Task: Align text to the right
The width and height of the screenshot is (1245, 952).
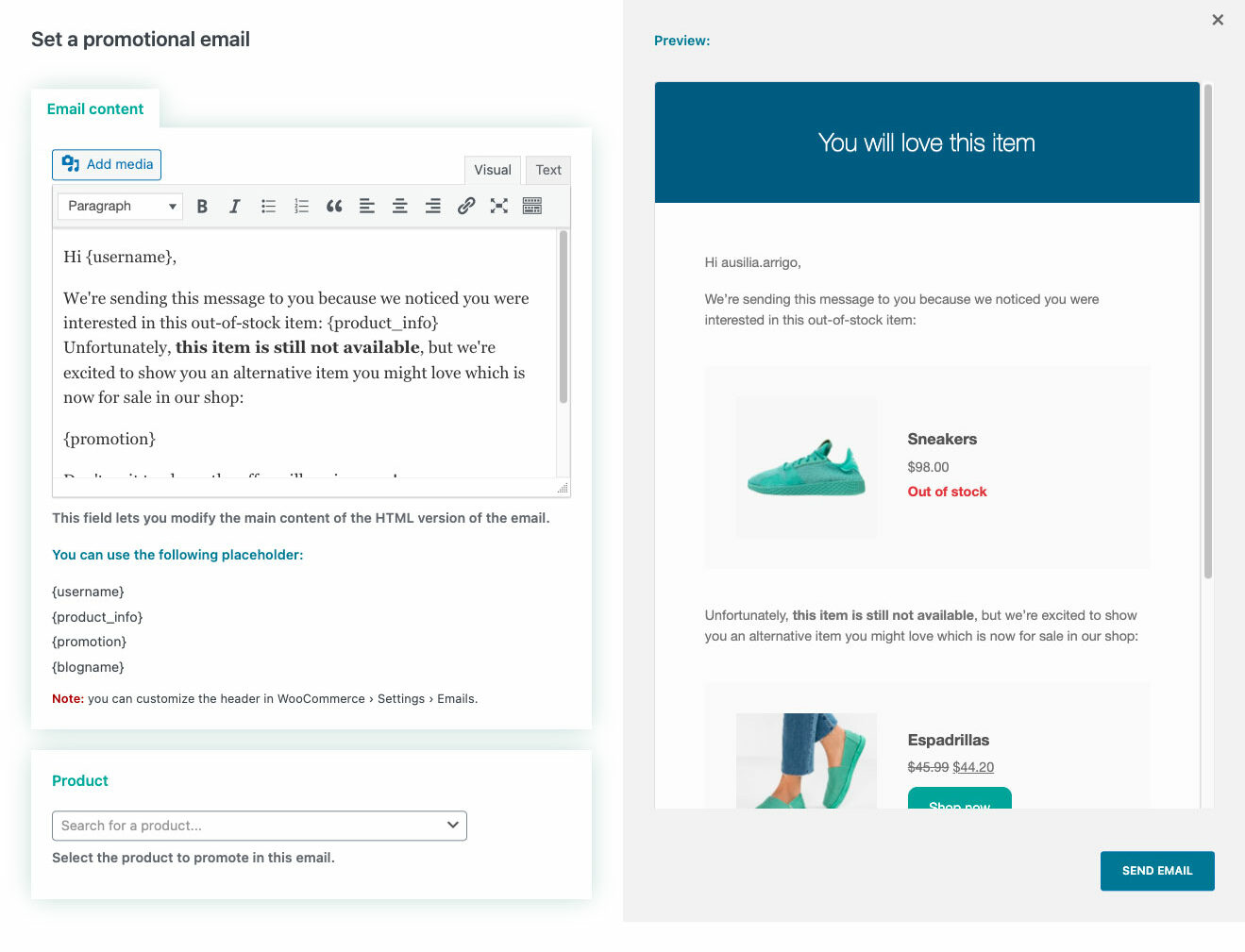Action: [433, 207]
